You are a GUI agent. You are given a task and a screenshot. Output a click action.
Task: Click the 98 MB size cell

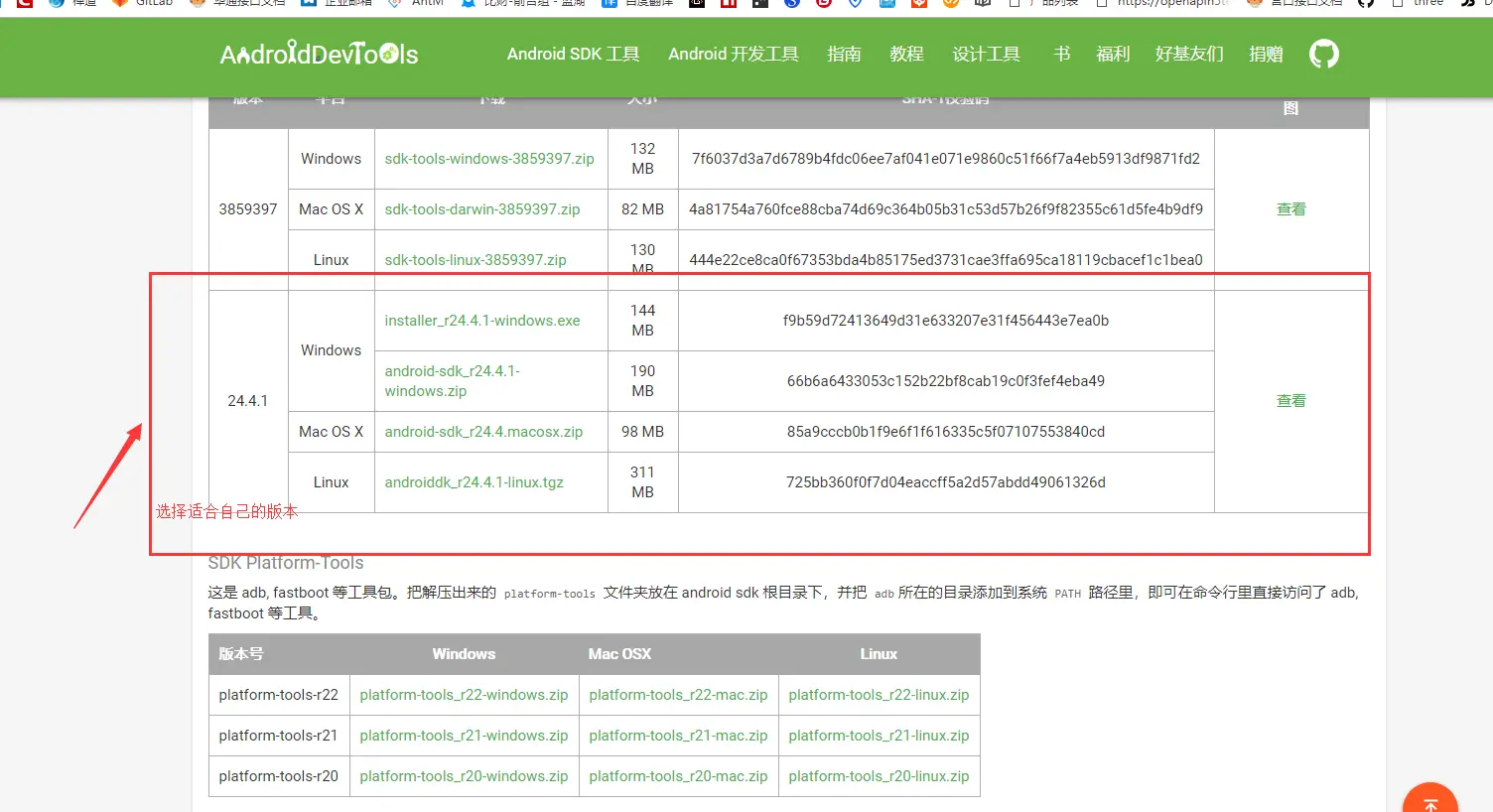643,432
